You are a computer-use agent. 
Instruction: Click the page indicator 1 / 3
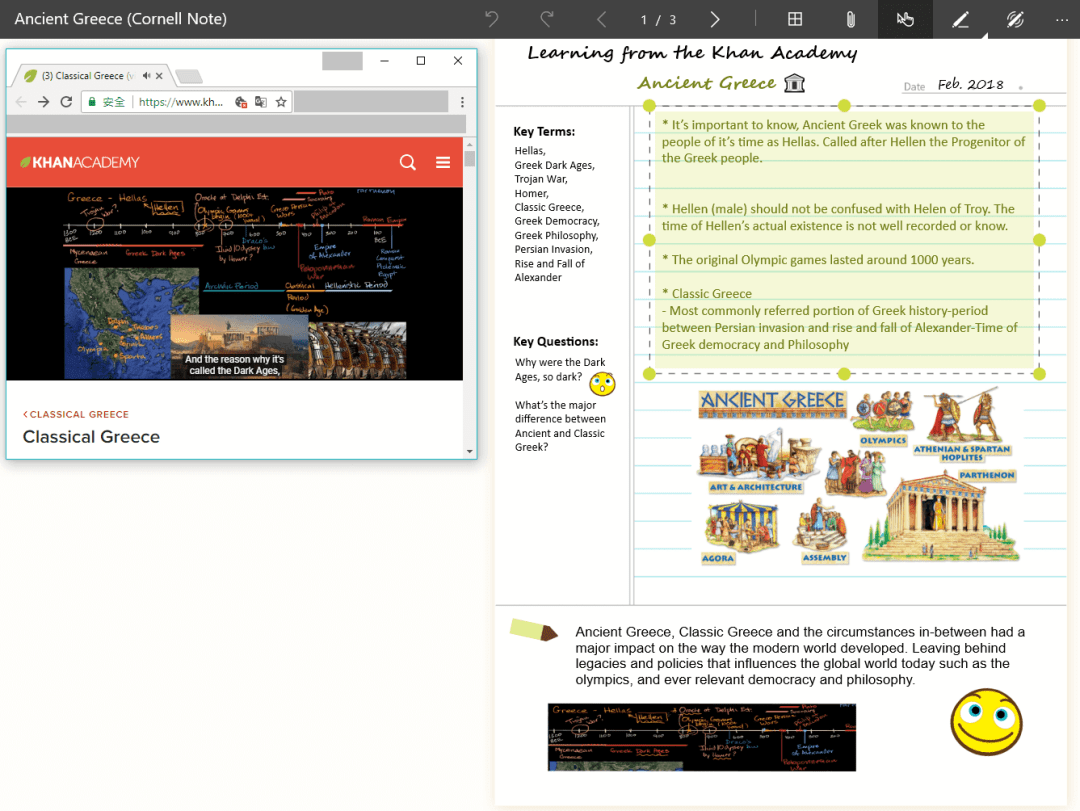tap(658, 20)
